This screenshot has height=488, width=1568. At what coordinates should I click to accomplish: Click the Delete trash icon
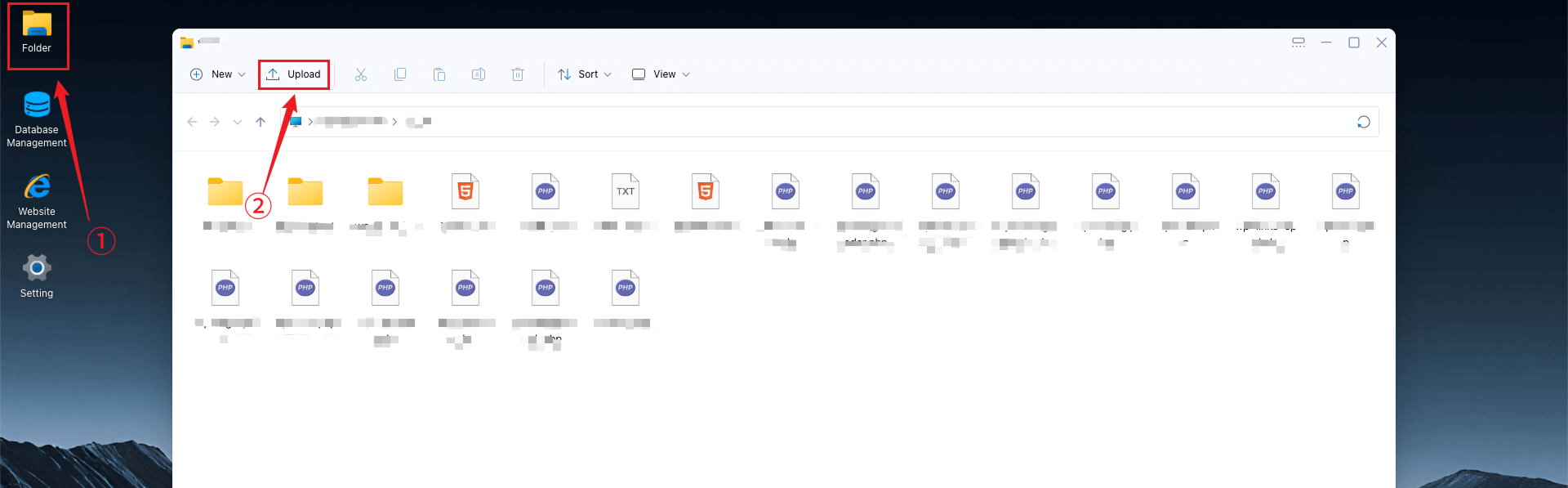tap(518, 74)
